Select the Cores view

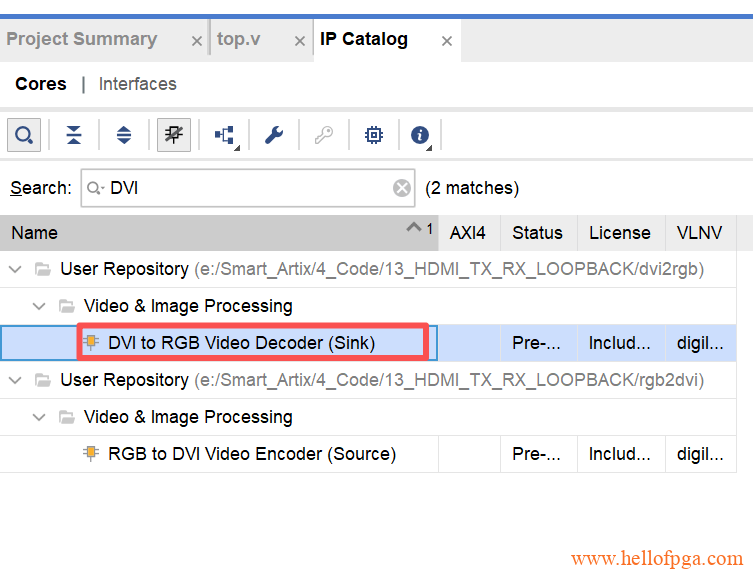[x=41, y=84]
